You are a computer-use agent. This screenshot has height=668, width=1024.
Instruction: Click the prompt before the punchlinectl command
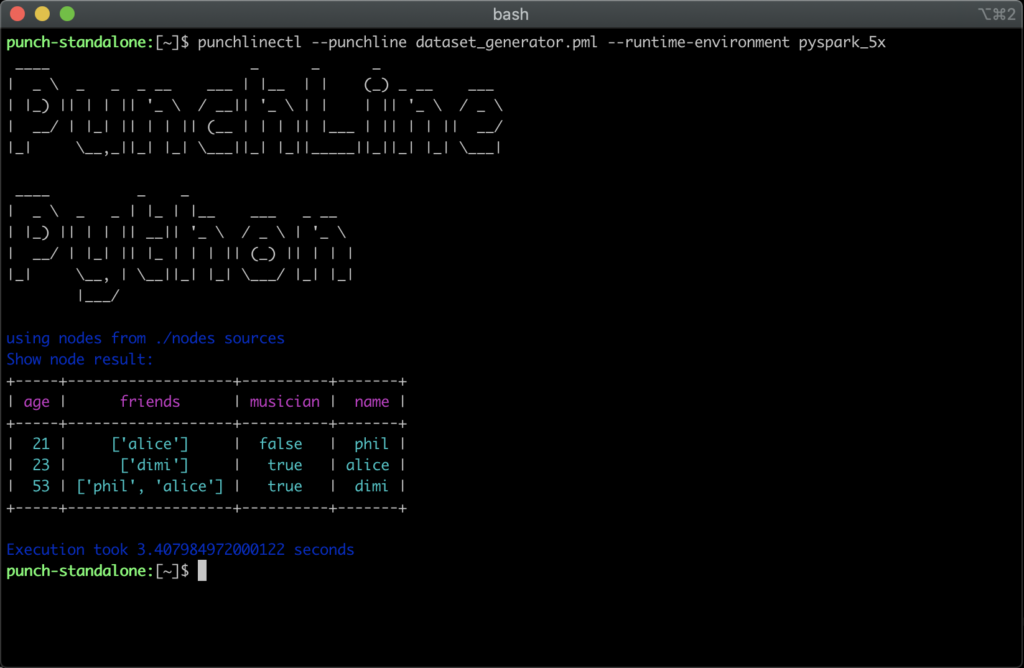[x=98, y=42]
